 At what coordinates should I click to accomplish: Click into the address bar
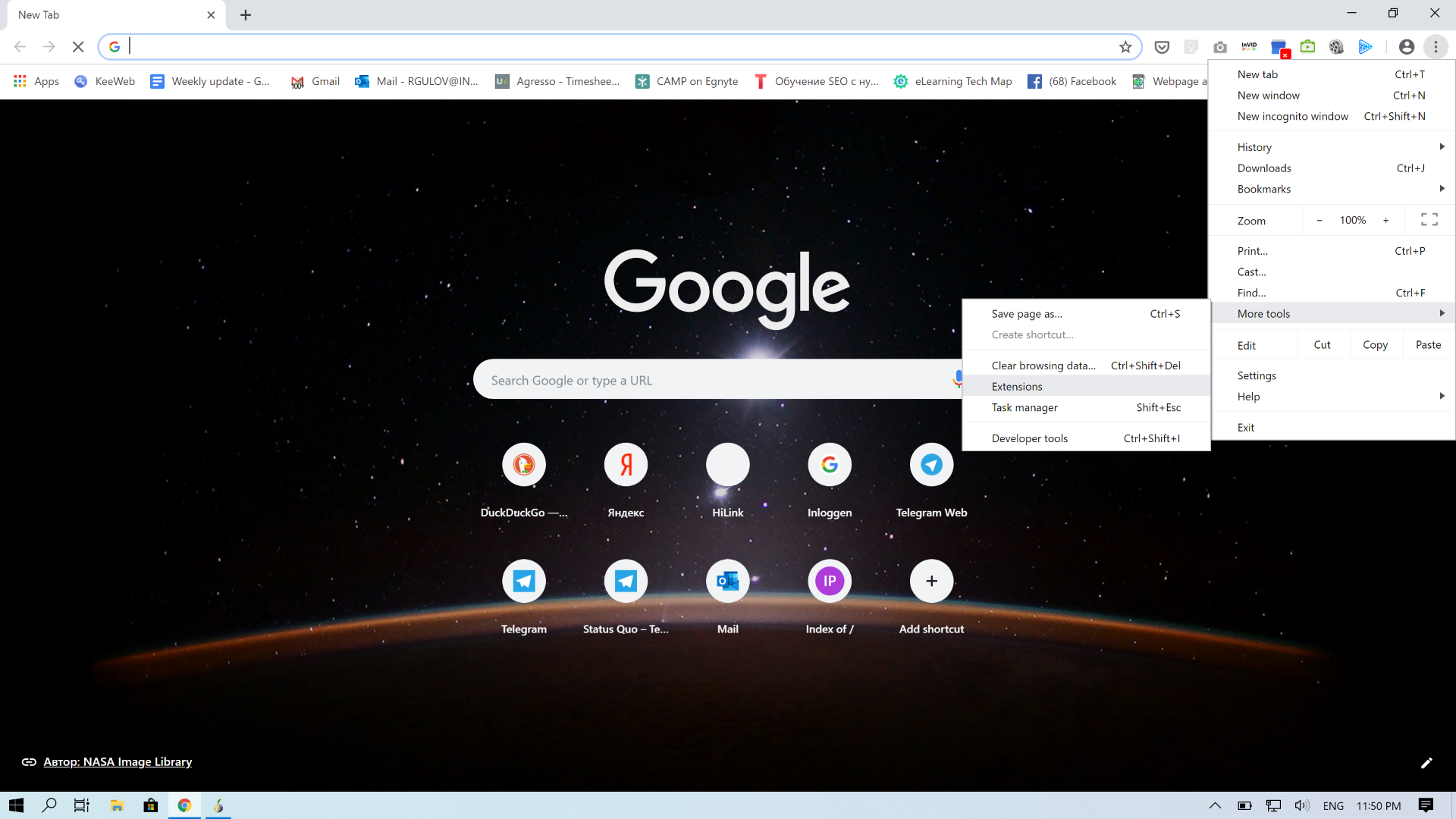point(618,47)
